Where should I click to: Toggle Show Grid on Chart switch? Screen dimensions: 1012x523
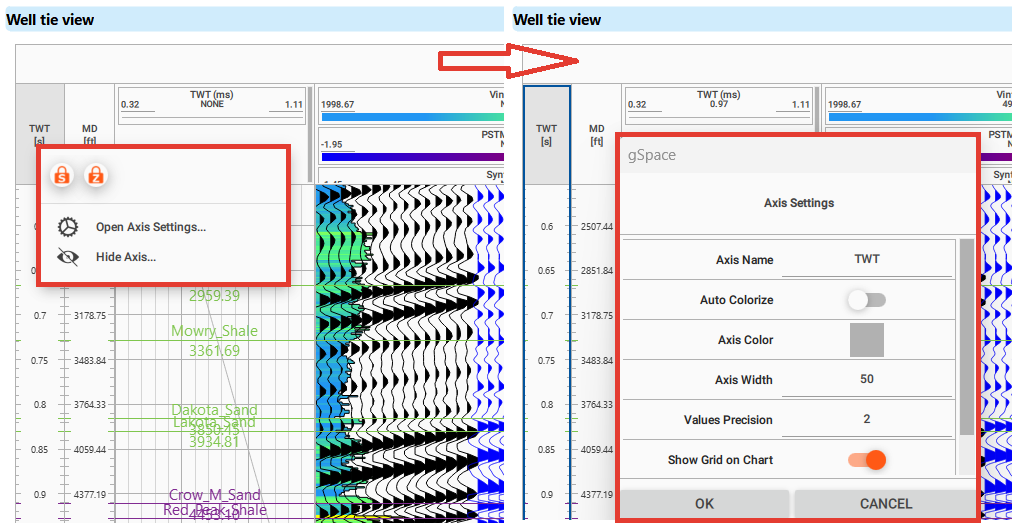(x=867, y=460)
